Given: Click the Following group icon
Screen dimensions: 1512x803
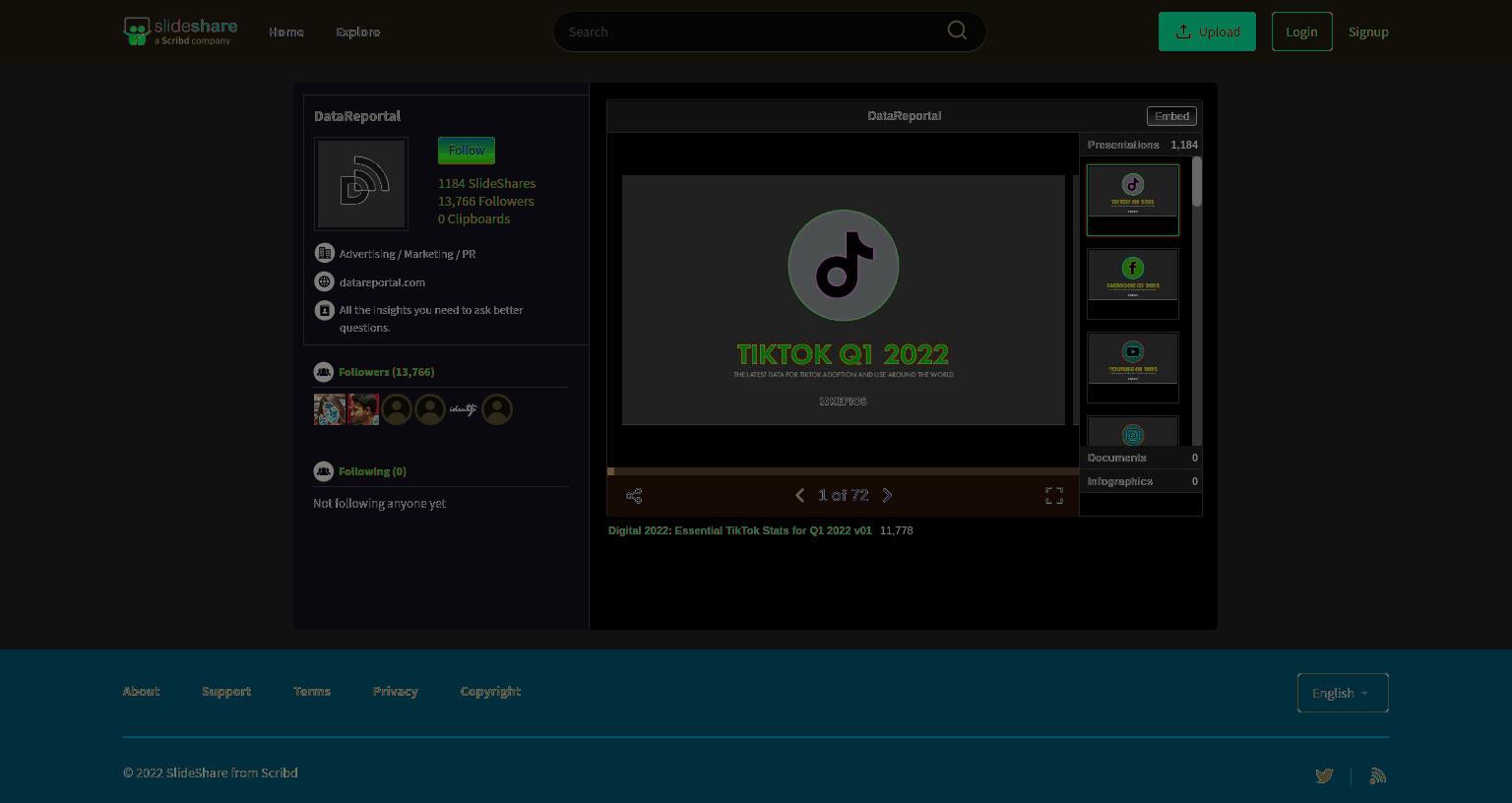Looking at the screenshot, I should point(323,471).
